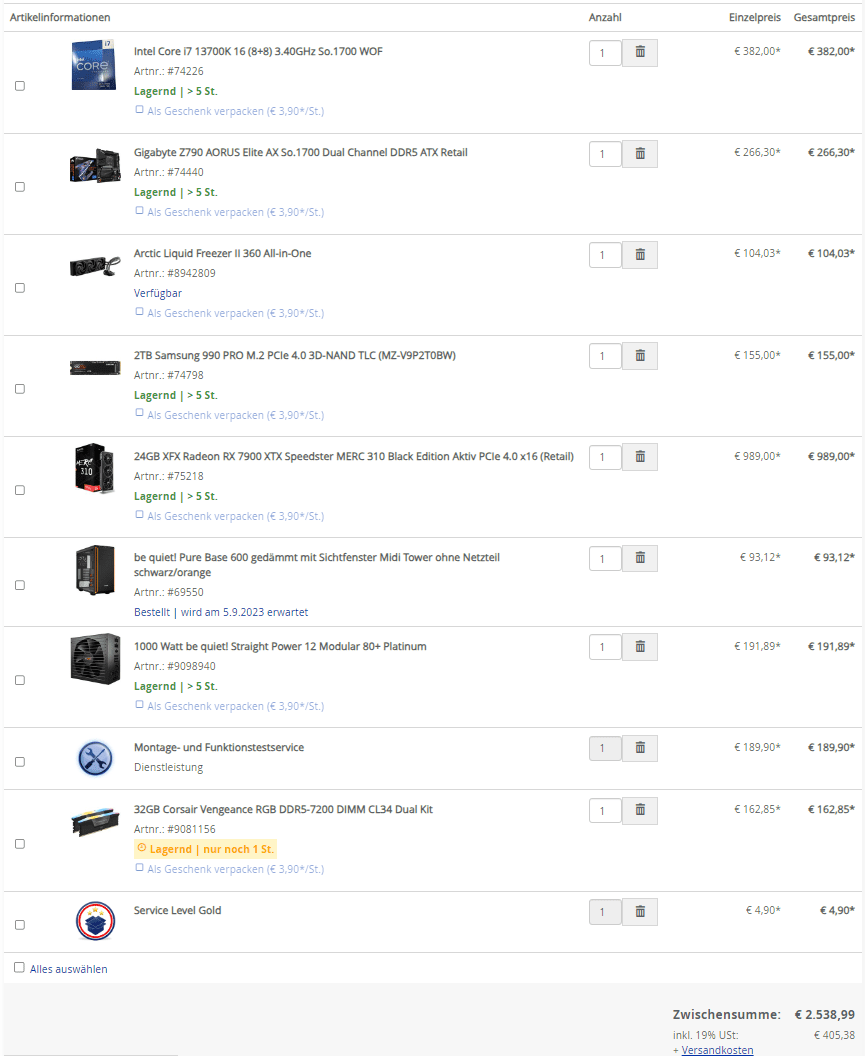Delete the Samsung 990 PRO SSD item

[640, 356]
